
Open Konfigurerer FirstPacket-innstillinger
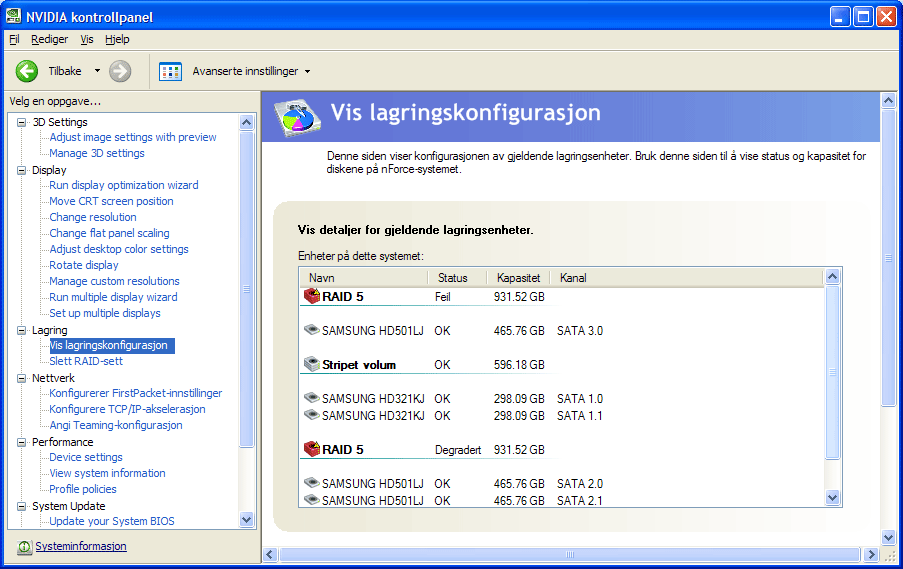[135, 393]
